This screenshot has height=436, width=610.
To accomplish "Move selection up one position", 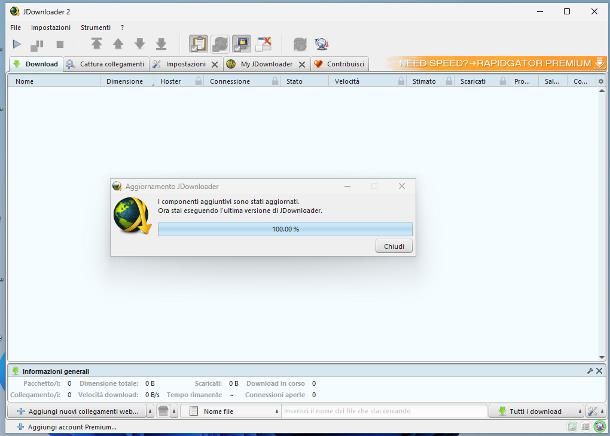I will (118, 44).
